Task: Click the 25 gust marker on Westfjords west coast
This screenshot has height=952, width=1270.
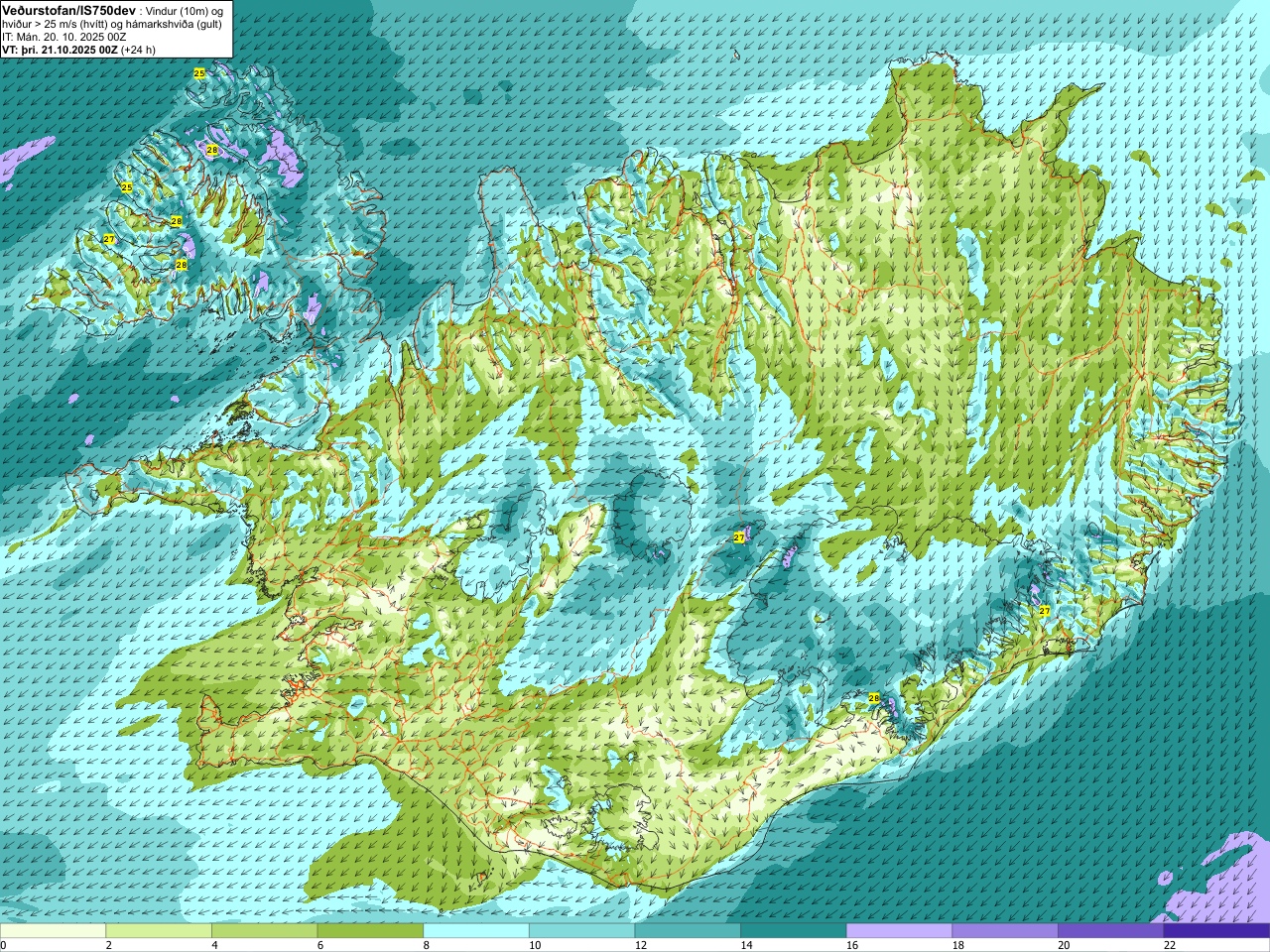Action: tap(127, 187)
